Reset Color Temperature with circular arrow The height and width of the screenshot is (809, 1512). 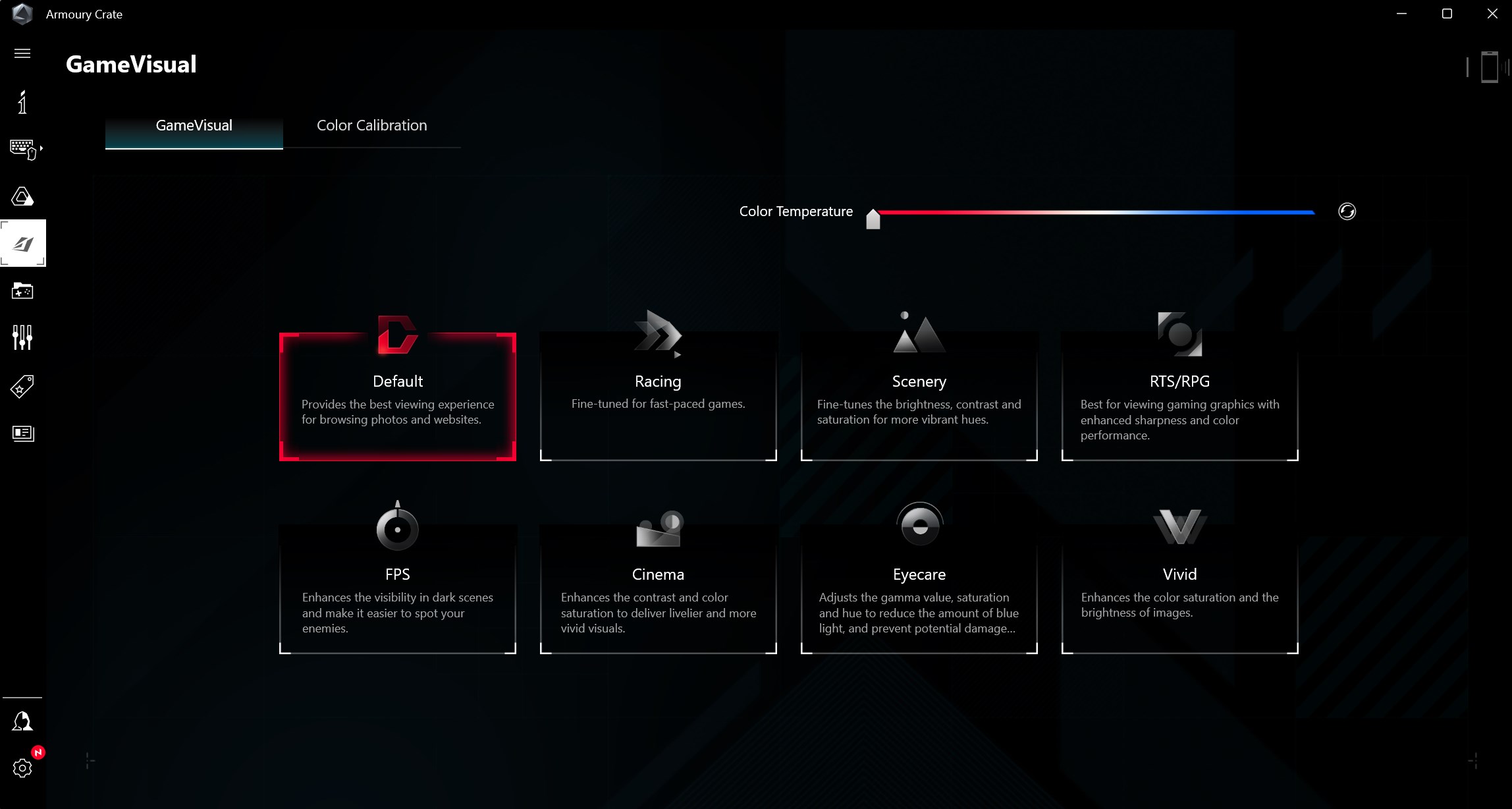click(1347, 211)
